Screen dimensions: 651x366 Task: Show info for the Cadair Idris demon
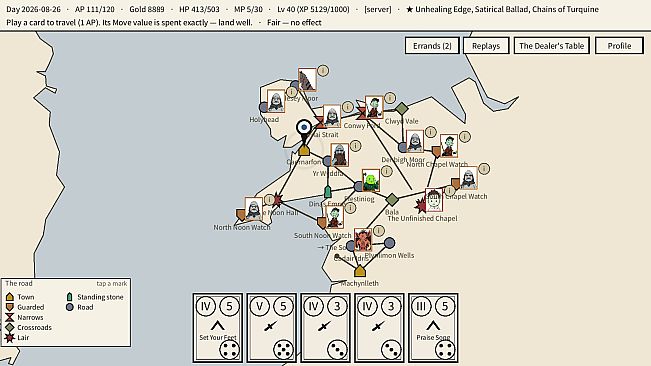click(379, 231)
